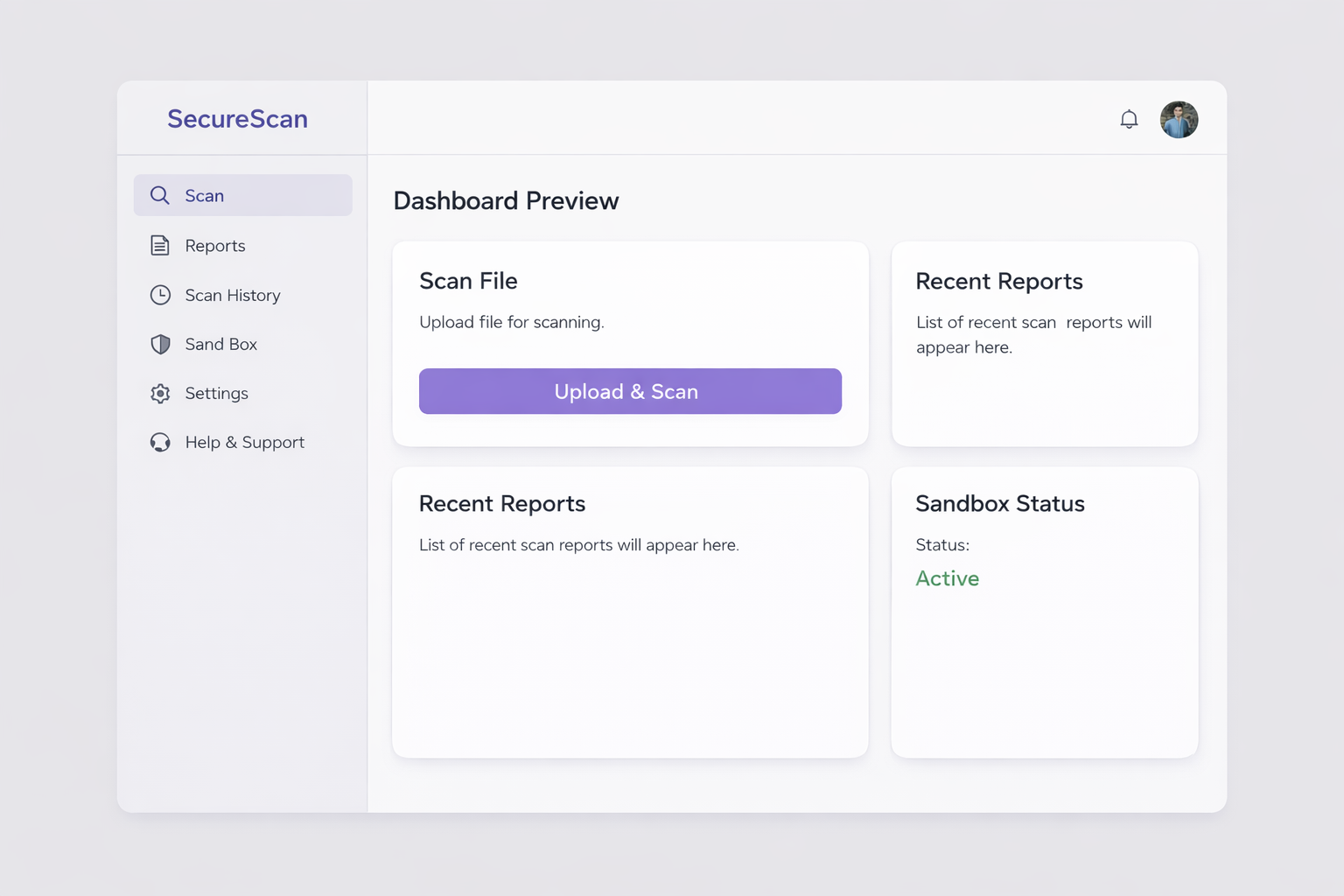This screenshot has width=1344, height=896.
Task: Open Scan History via its clock icon
Action: 160,295
